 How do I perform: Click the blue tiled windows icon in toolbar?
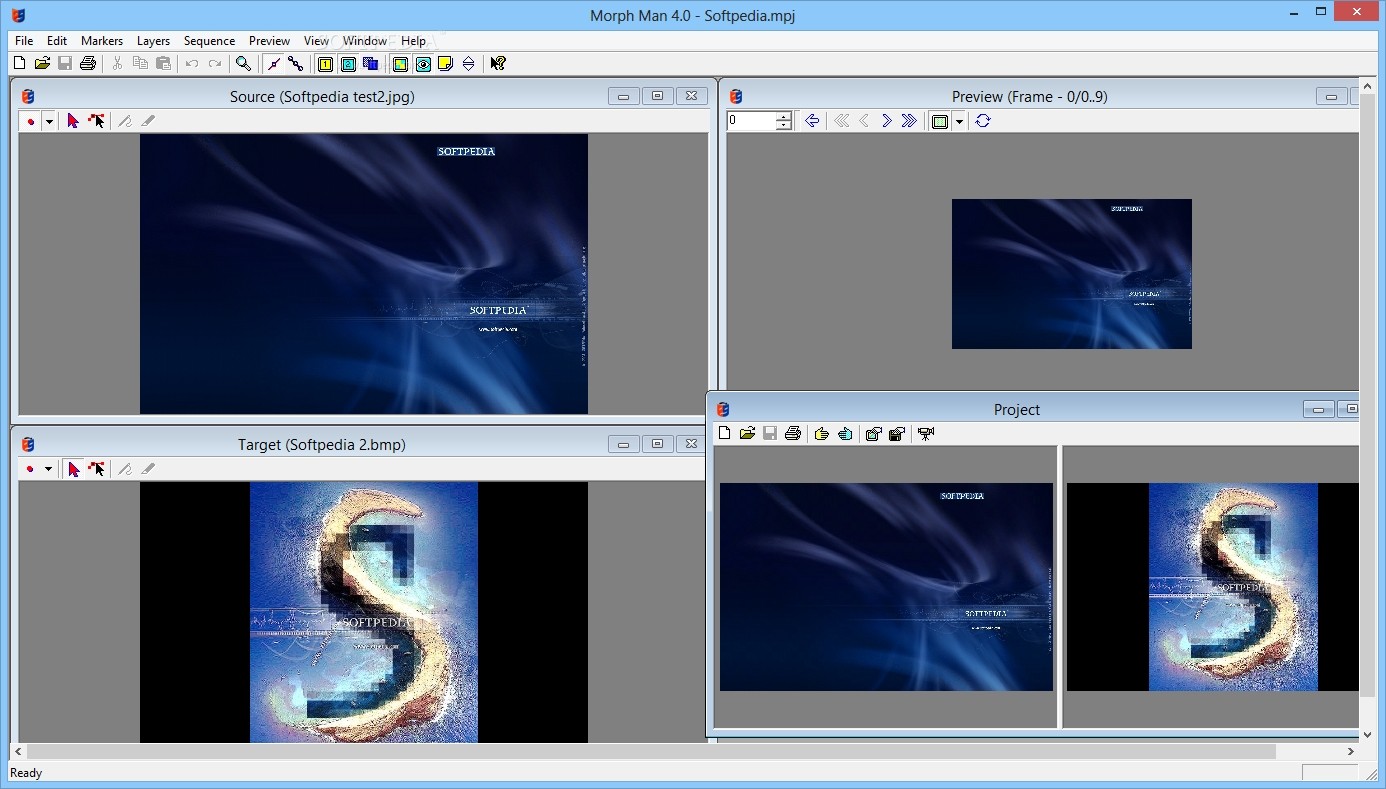click(x=371, y=64)
